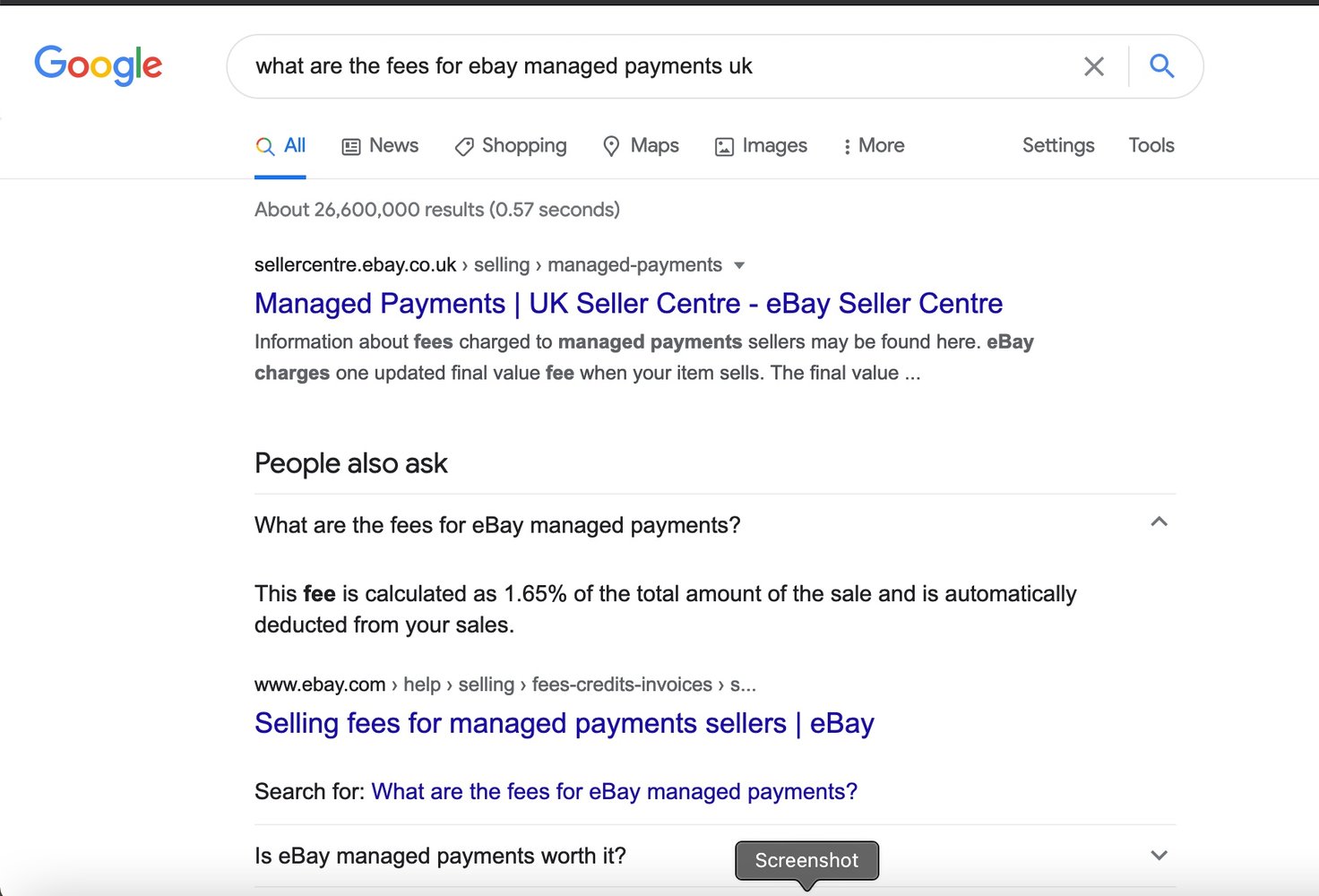Open the More three-dot menu

tap(874, 146)
